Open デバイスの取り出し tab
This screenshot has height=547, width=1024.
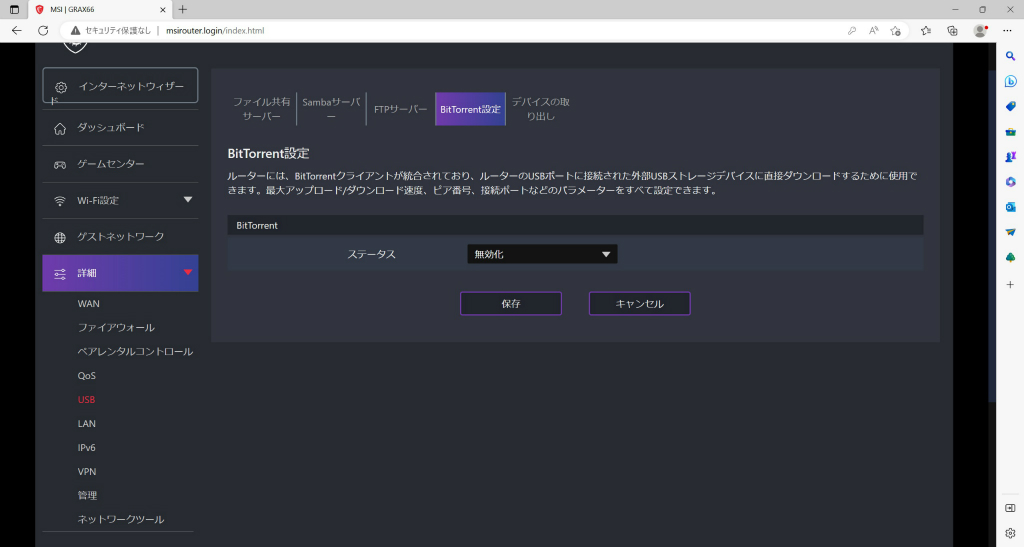[x=541, y=109]
